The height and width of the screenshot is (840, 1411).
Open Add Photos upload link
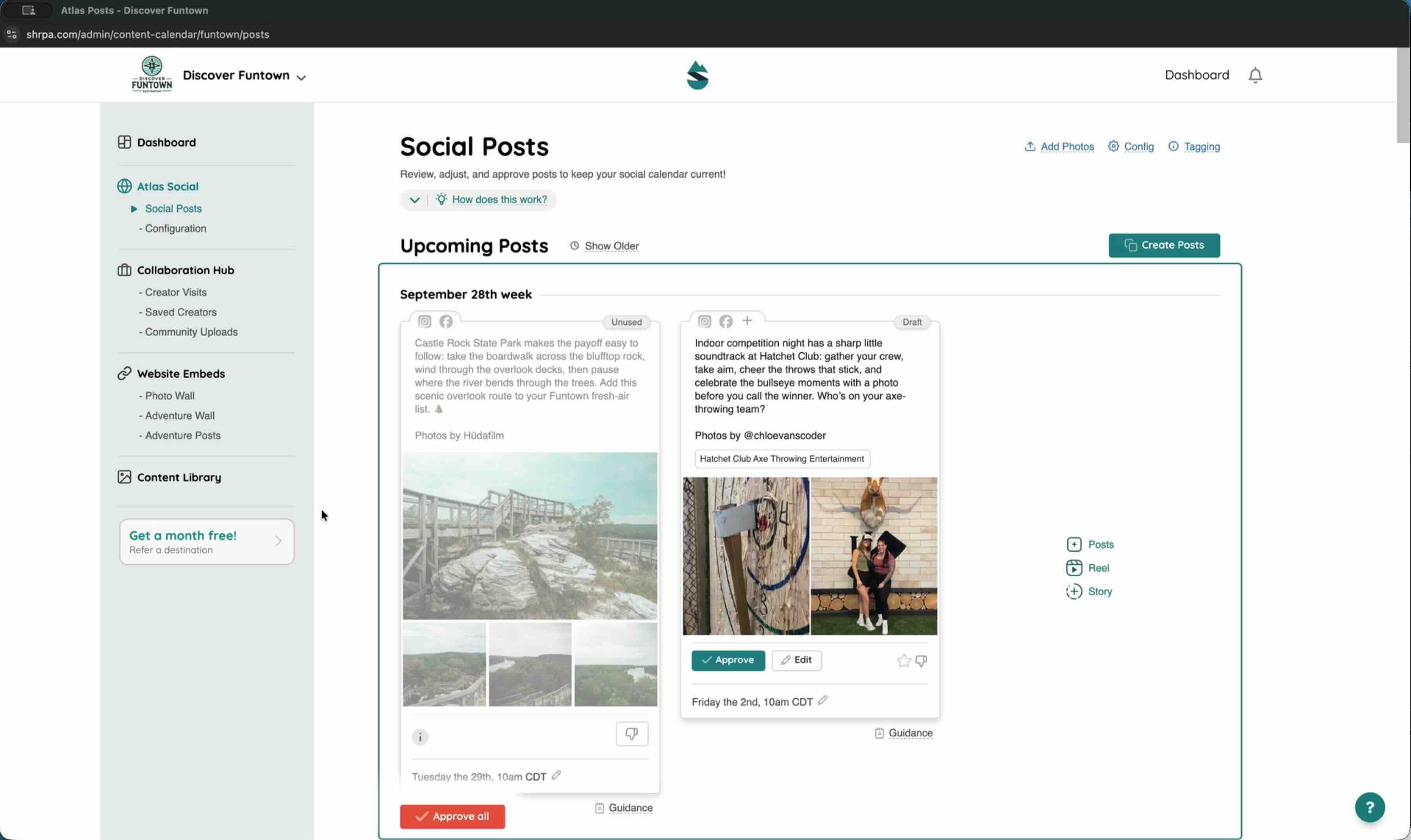click(x=1059, y=146)
